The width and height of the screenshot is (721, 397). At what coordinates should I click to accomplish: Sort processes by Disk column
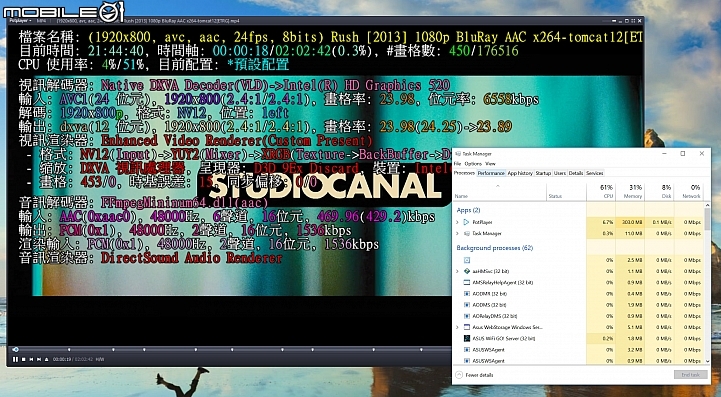click(x=659, y=192)
